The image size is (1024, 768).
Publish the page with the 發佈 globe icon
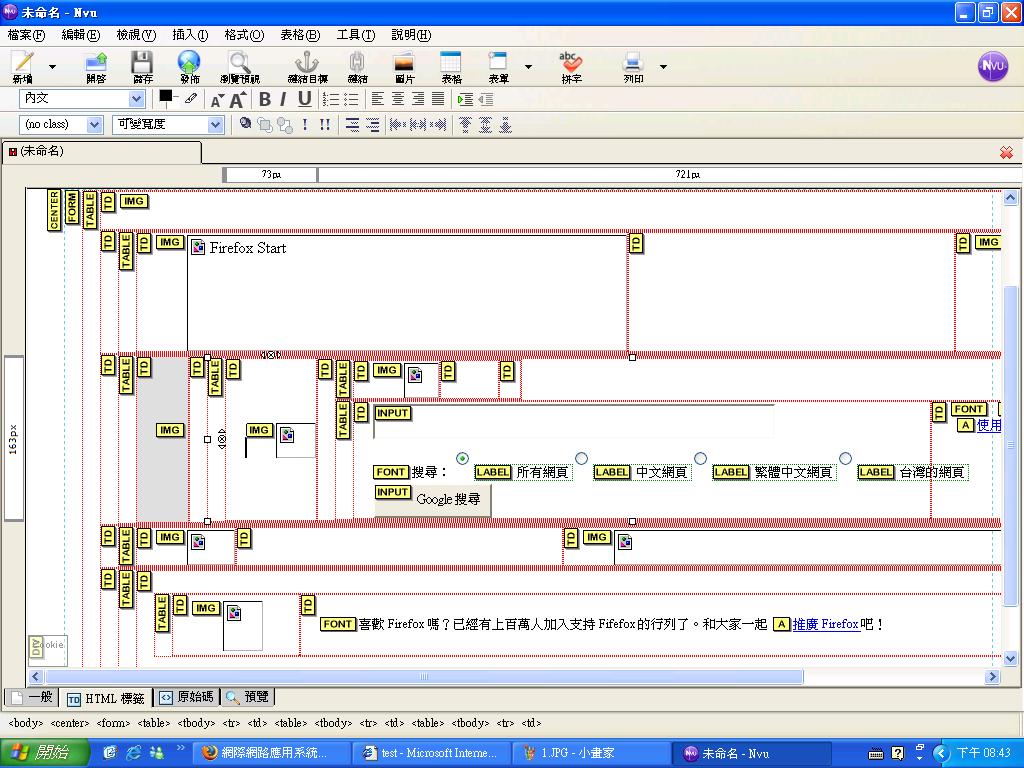point(189,67)
